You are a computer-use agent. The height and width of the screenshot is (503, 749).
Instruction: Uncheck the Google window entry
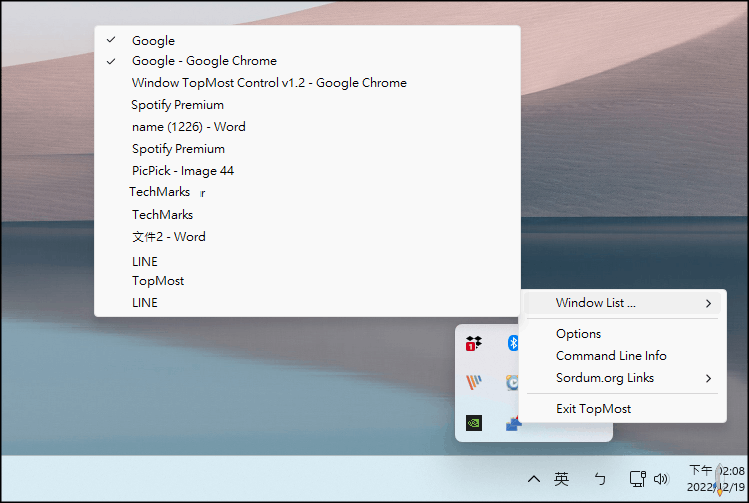click(153, 41)
